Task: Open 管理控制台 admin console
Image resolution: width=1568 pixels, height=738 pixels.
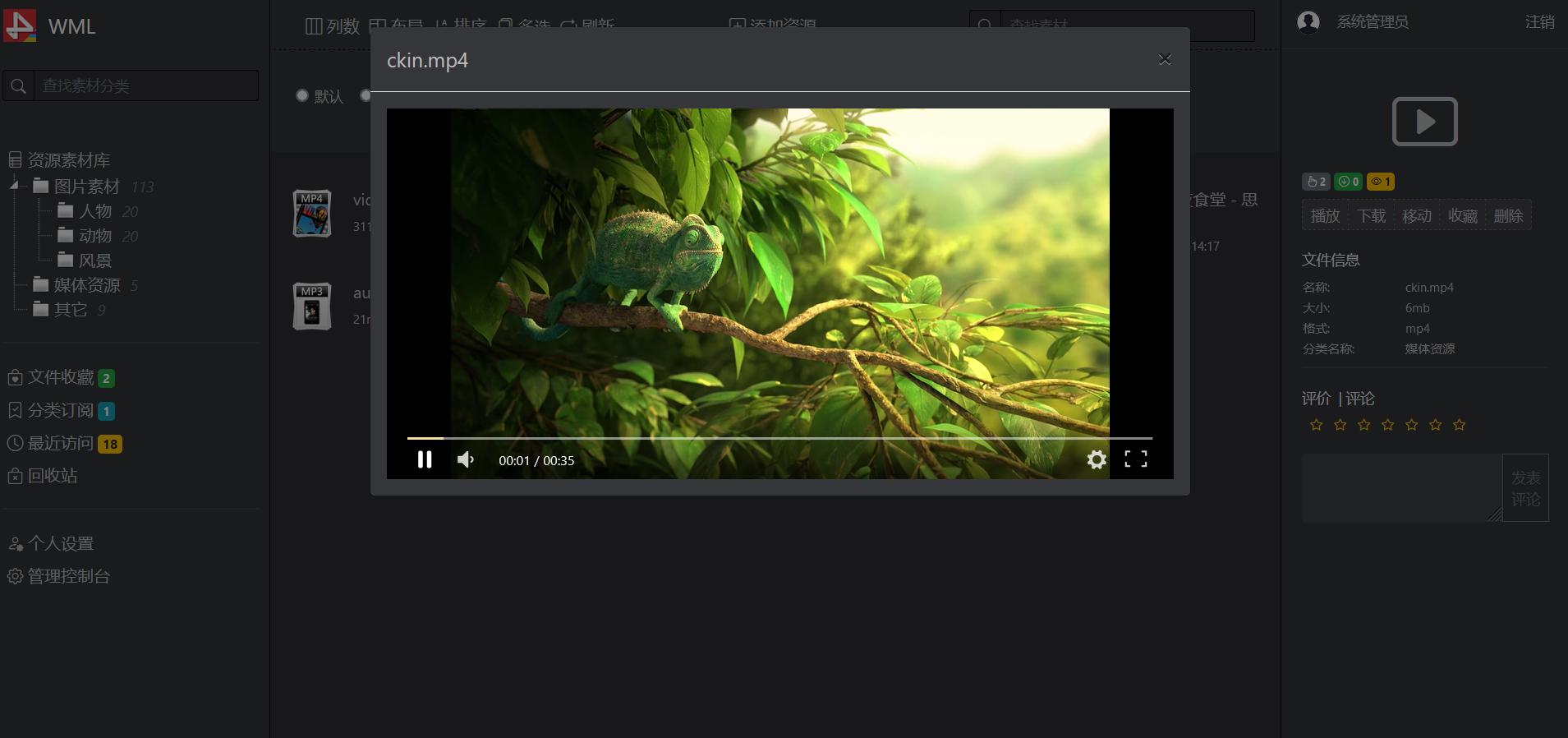Action: [x=58, y=576]
